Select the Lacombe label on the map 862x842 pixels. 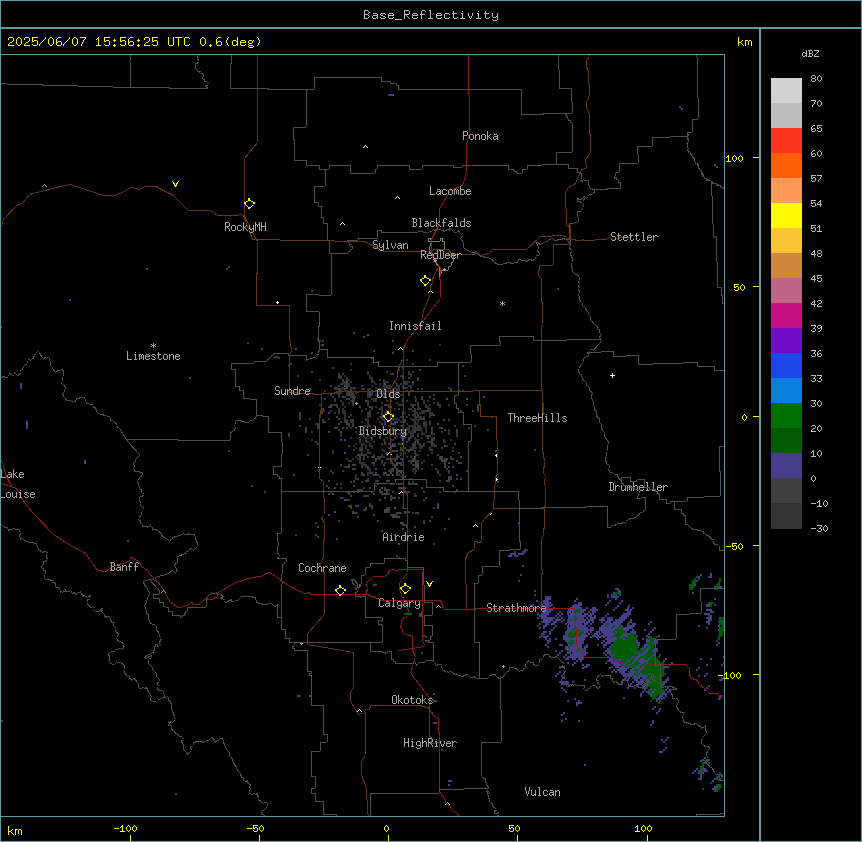coord(450,191)
